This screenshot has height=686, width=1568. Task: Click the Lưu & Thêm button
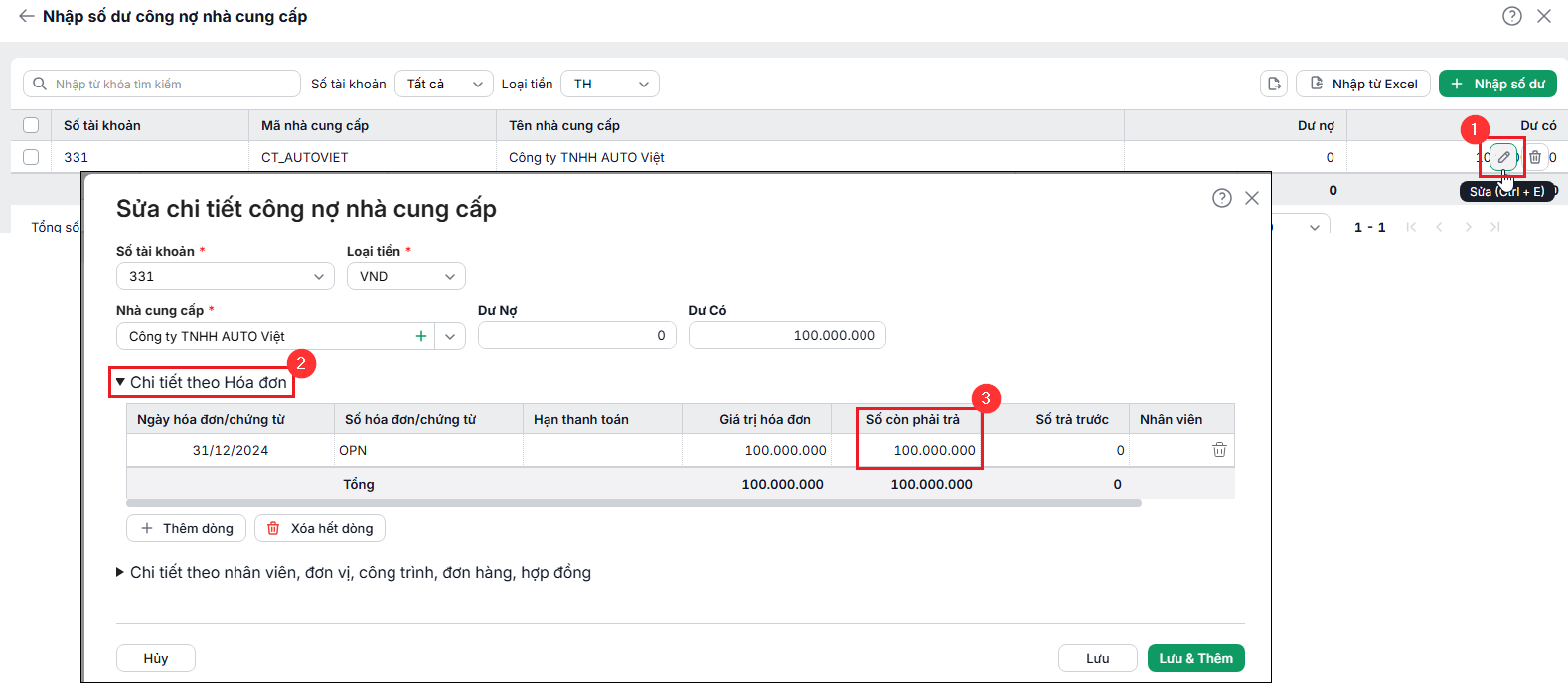[1195, 658]
